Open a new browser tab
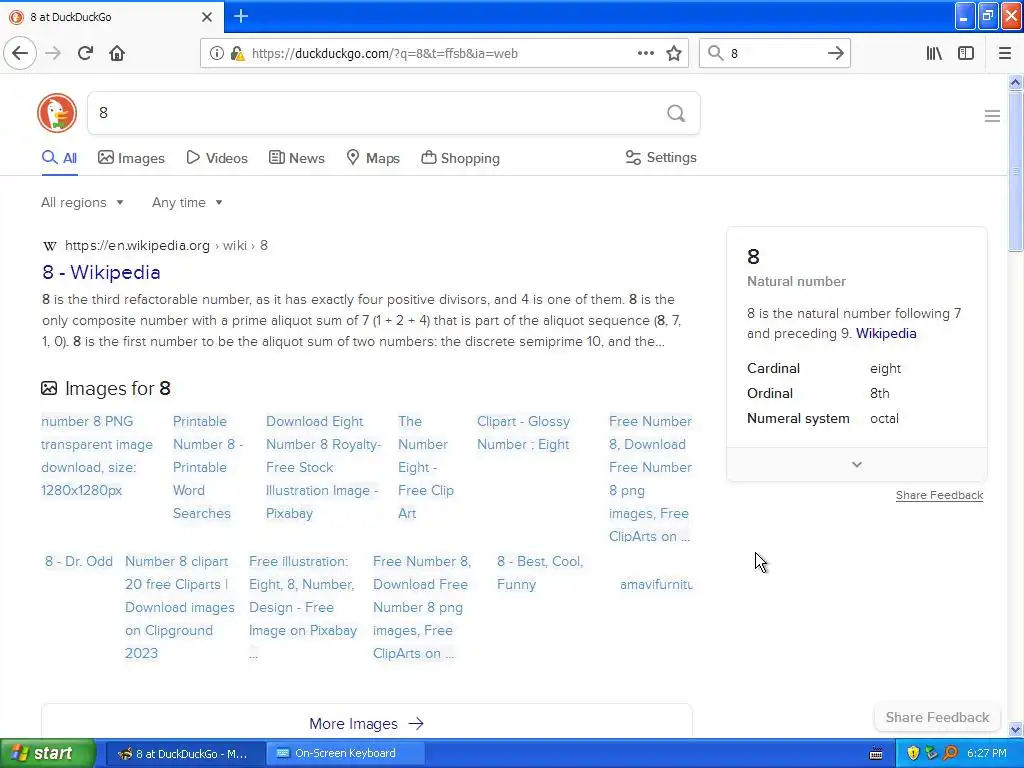This screenshot has height=768, width=1024. tap(240, 16)
